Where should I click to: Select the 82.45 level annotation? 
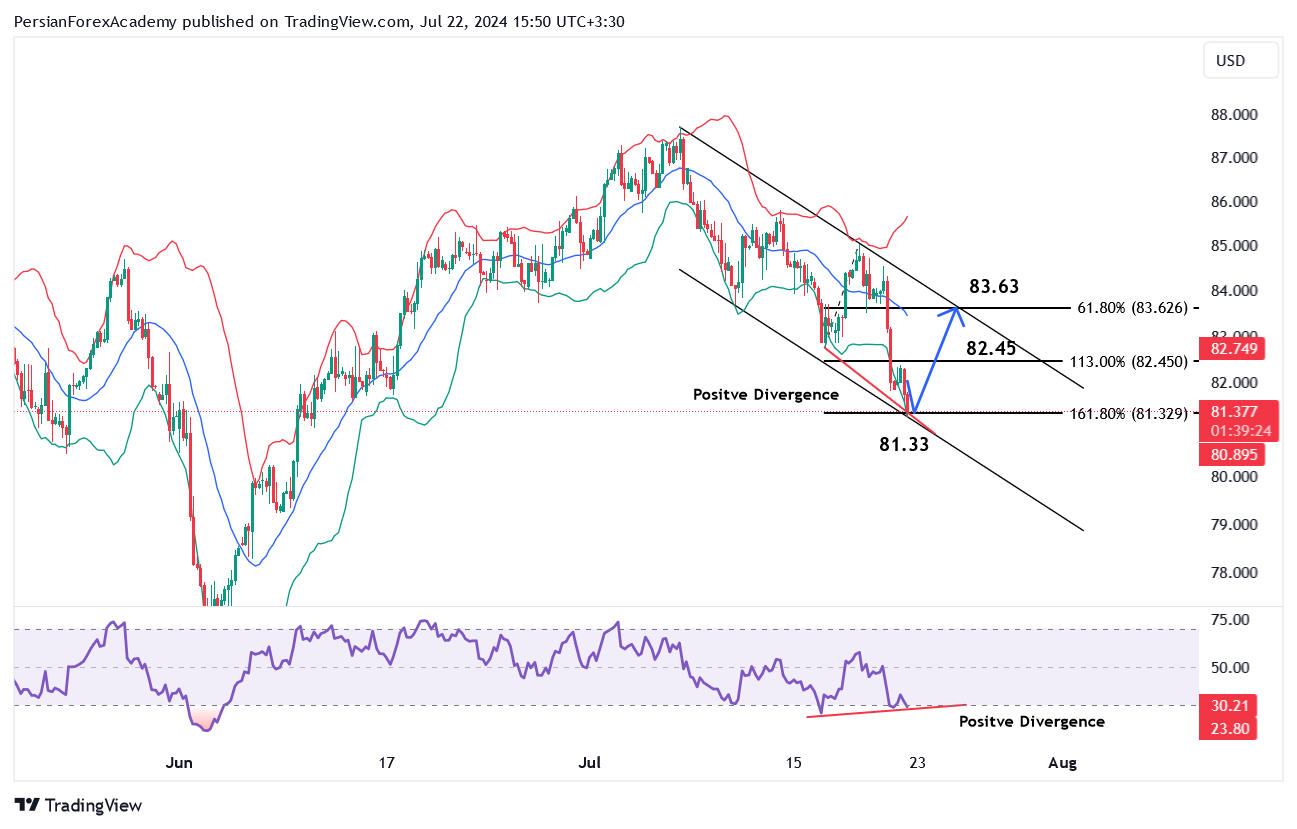(x=991, y=348)
